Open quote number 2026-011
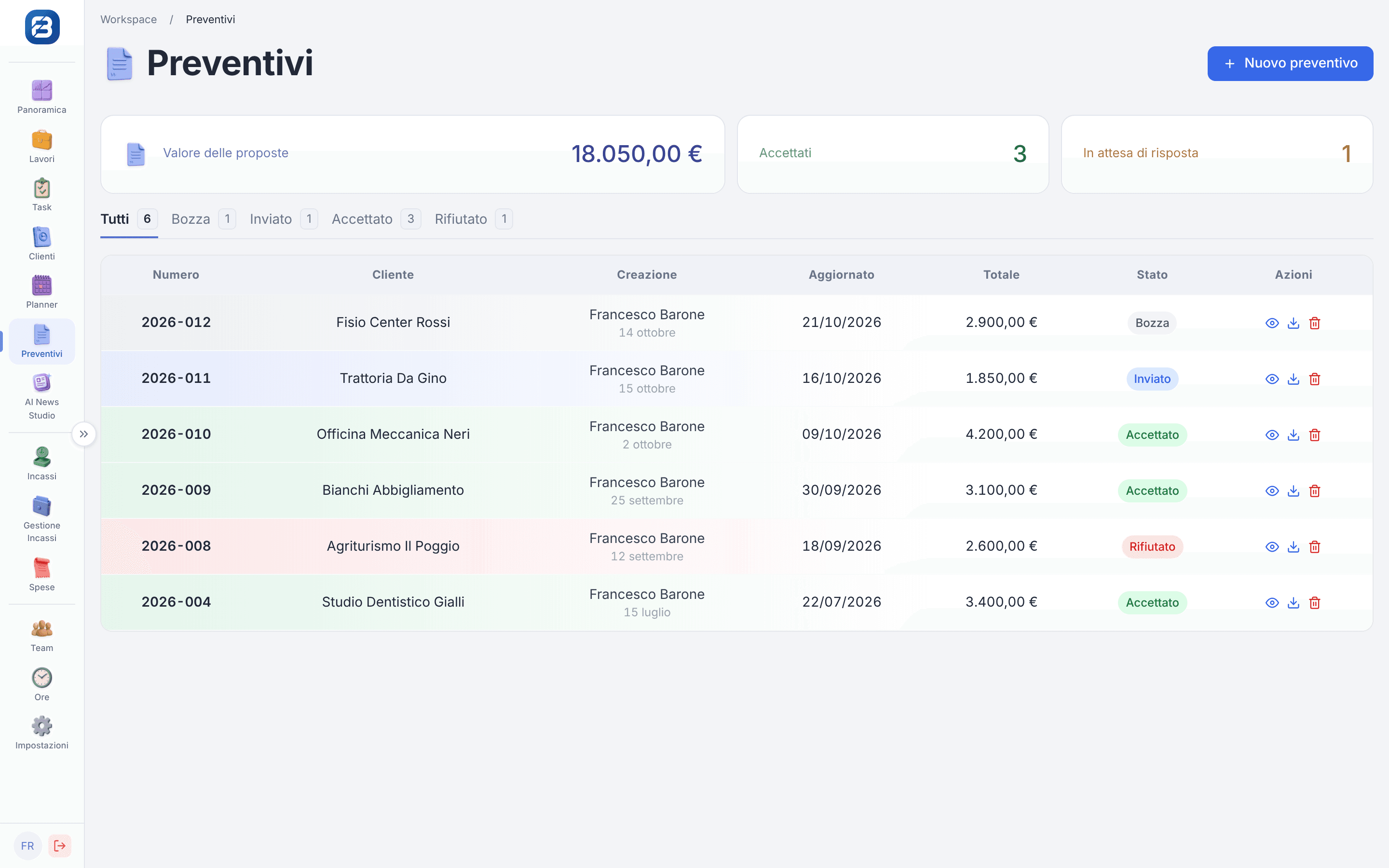This screenshot has width=1389, height=868. pyautogui.click(x=176, y=379)
